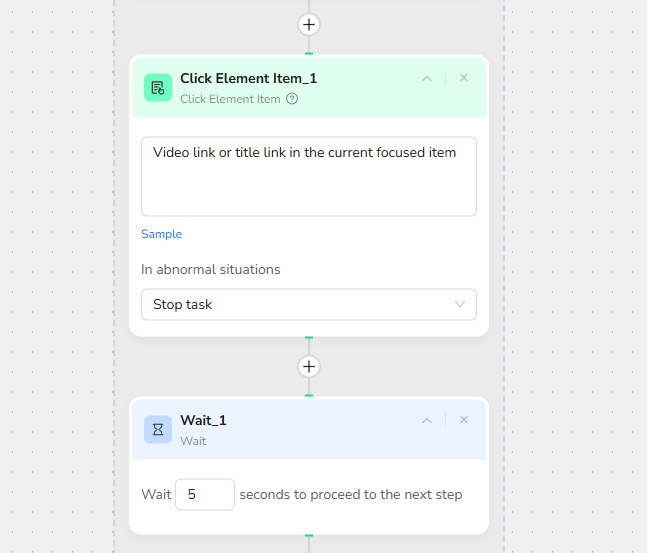Select the Click Element Item_1 title

pos(248,78)
